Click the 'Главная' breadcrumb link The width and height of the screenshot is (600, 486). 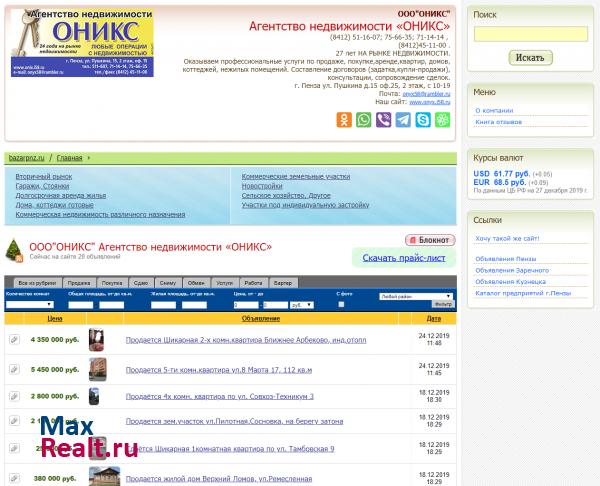pyautogui.click(x=69, y=158)
